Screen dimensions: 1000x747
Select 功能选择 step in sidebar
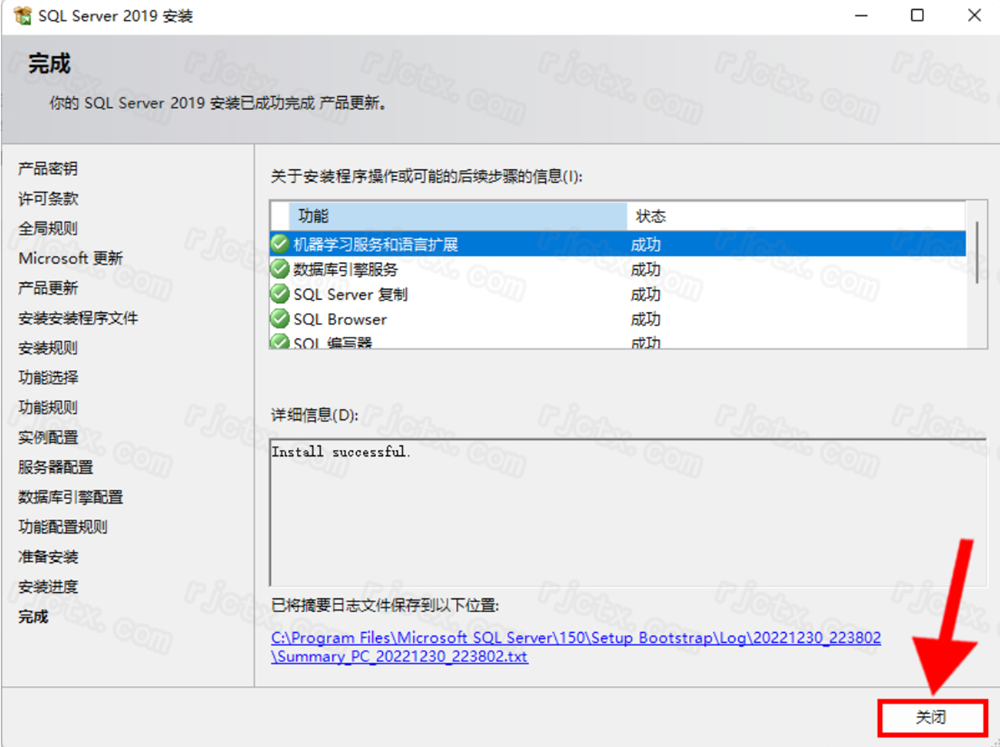pos(48,378)
